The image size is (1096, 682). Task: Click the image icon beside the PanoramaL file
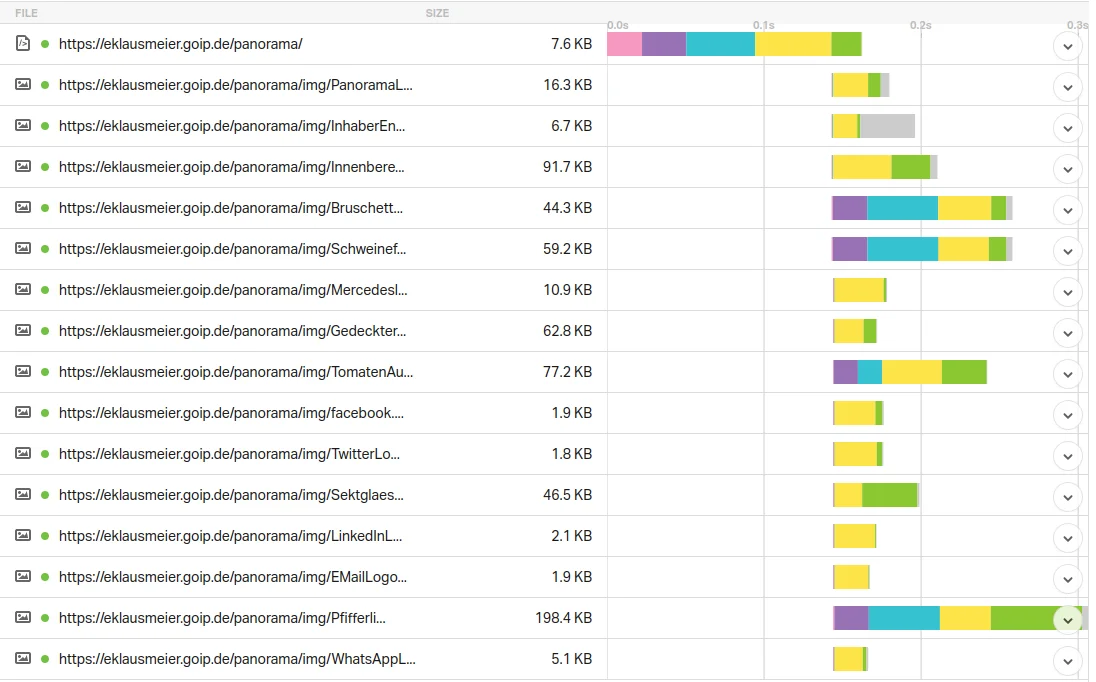coord(23,85)
